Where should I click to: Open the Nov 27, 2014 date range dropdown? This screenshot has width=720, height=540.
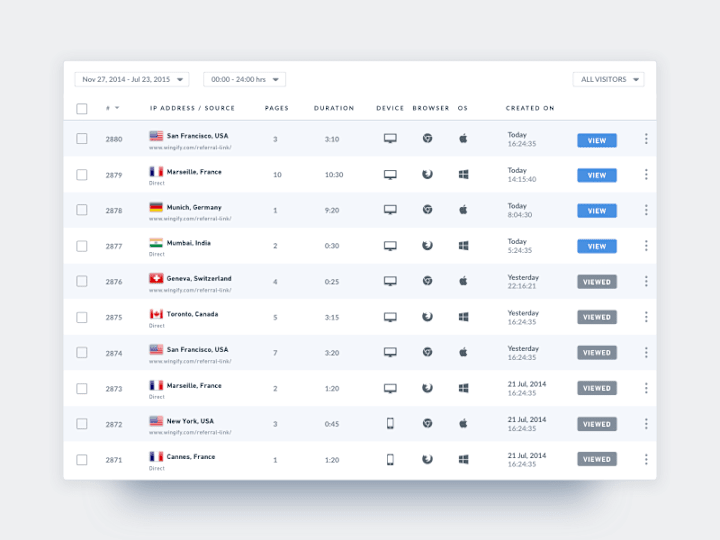point(132,79)
